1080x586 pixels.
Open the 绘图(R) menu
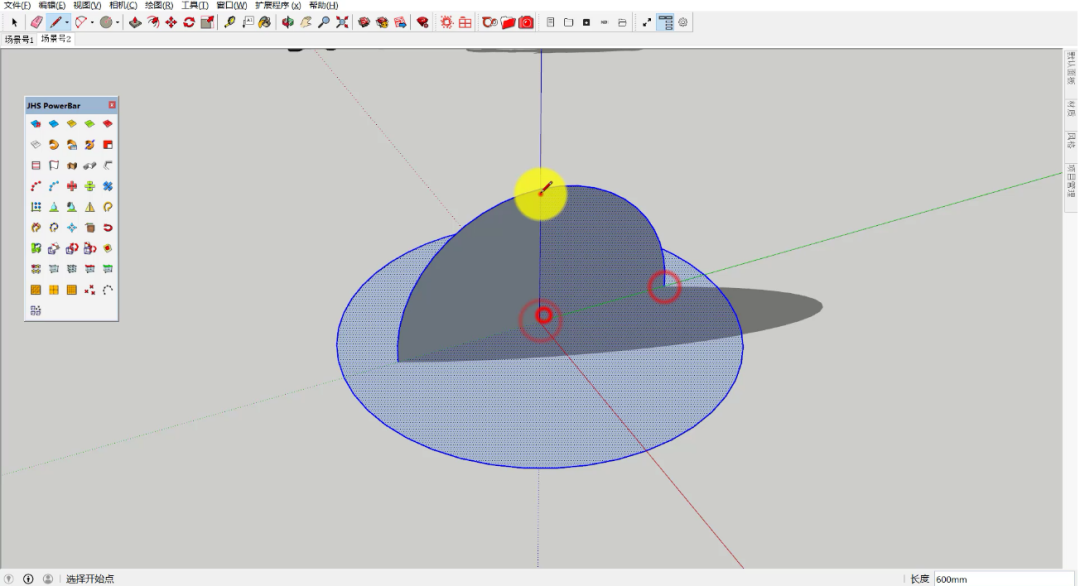(x=159, y=6)
